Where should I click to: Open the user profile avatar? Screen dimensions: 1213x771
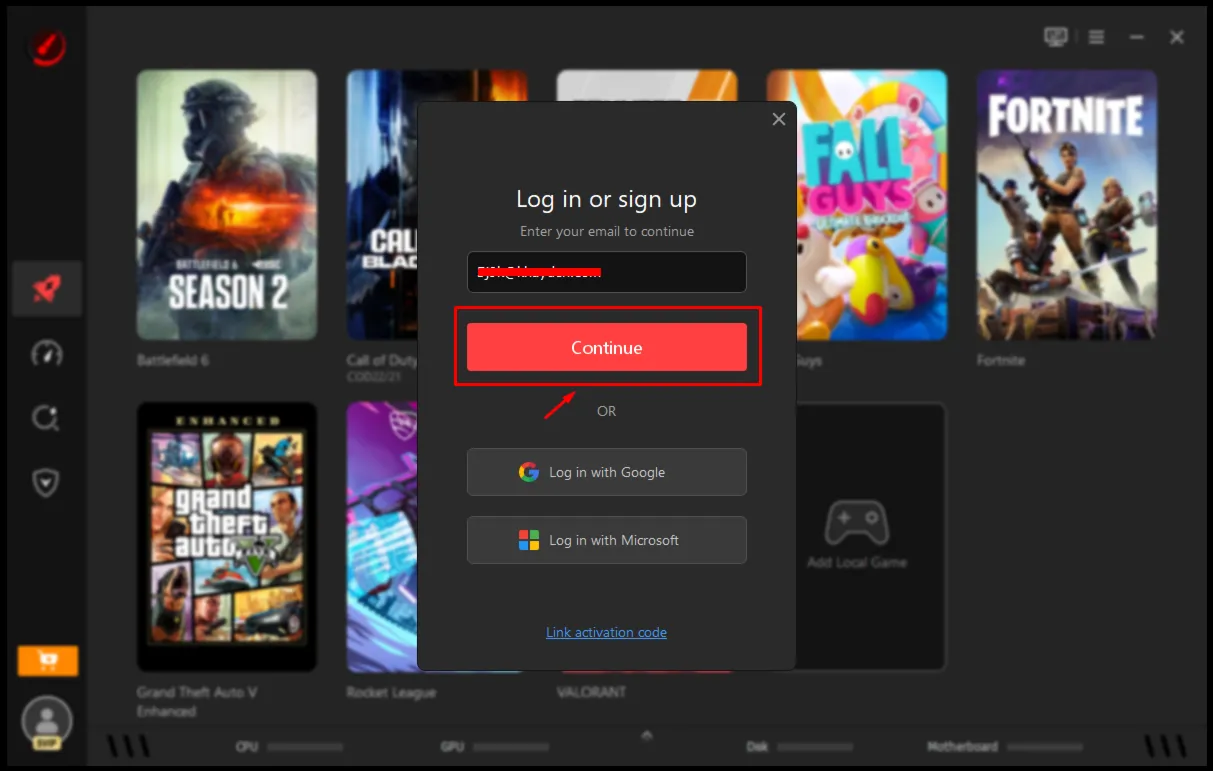(47, 721)
